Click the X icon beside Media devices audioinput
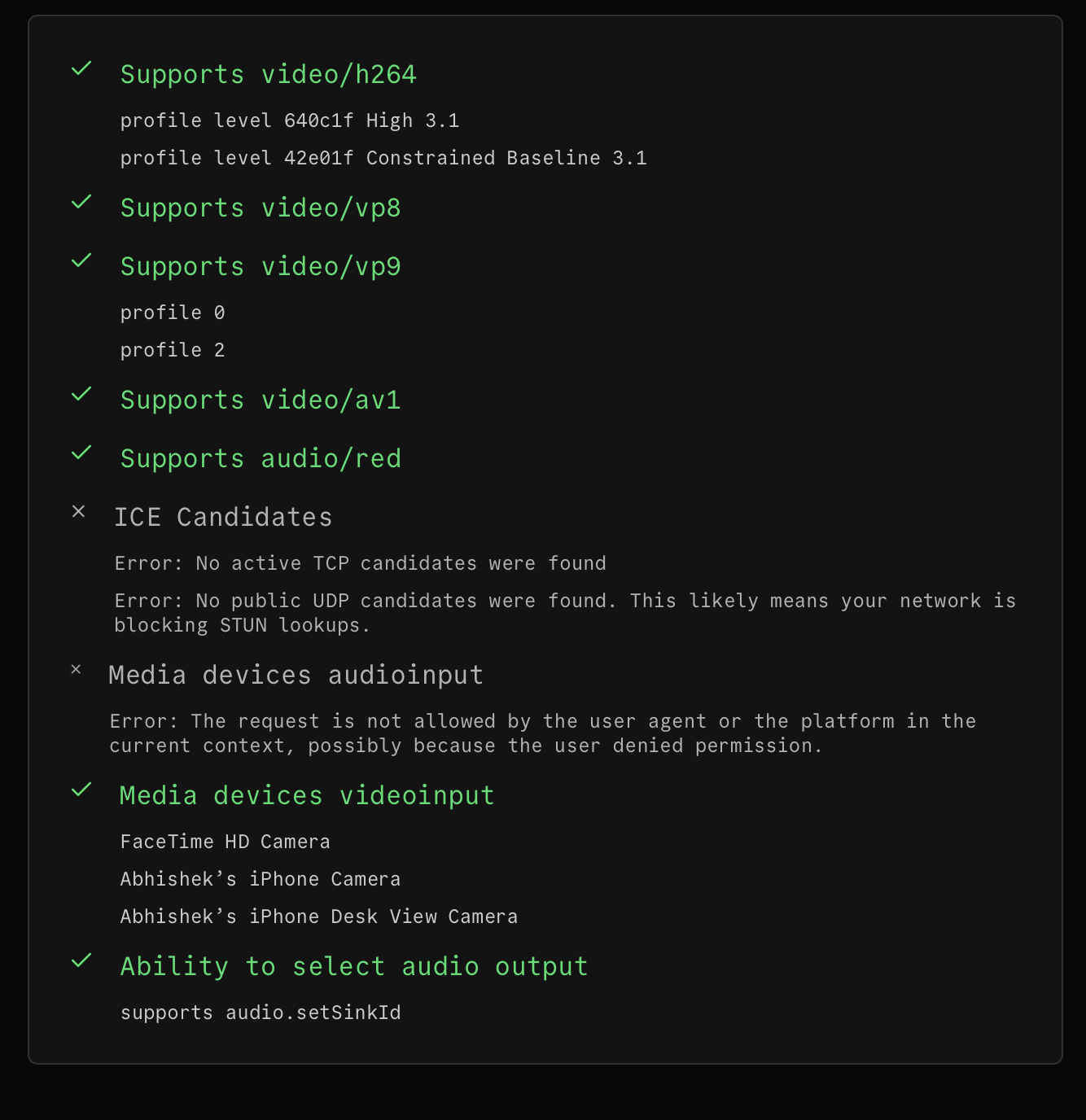Viewport: 1086px width, 1120px height. tap(76, 670)
